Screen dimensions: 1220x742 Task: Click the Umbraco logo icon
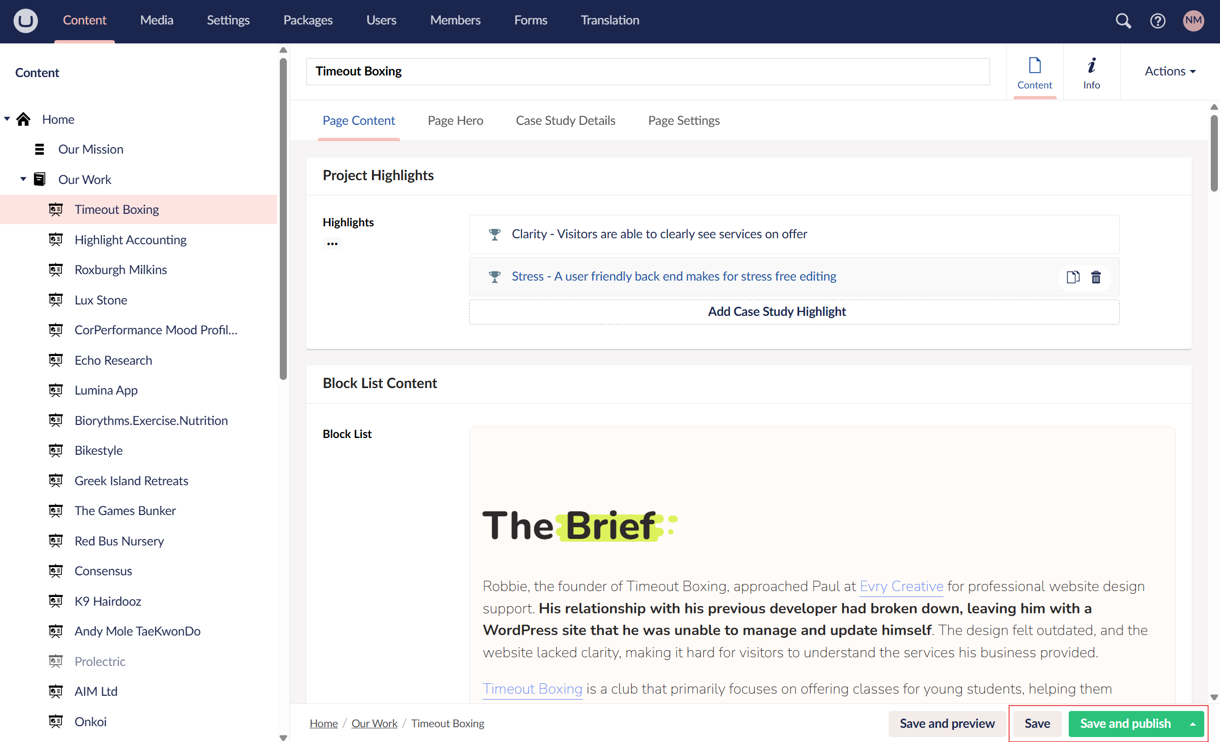pyautogui.click(x=25, y=20)
